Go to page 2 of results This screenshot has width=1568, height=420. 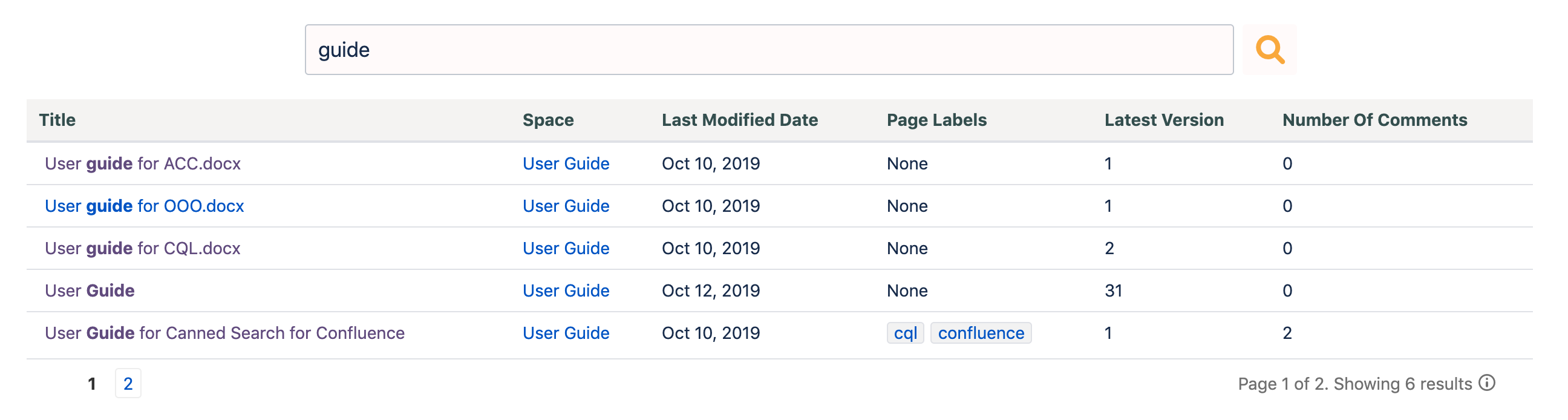pyautogui.click(x=128, y=383)
